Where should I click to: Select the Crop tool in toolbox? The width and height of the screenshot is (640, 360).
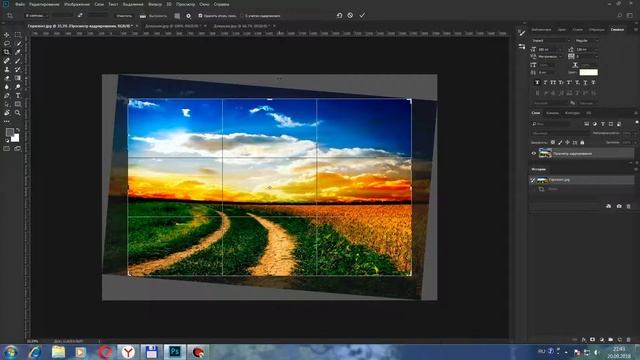[x=7, y=52]
